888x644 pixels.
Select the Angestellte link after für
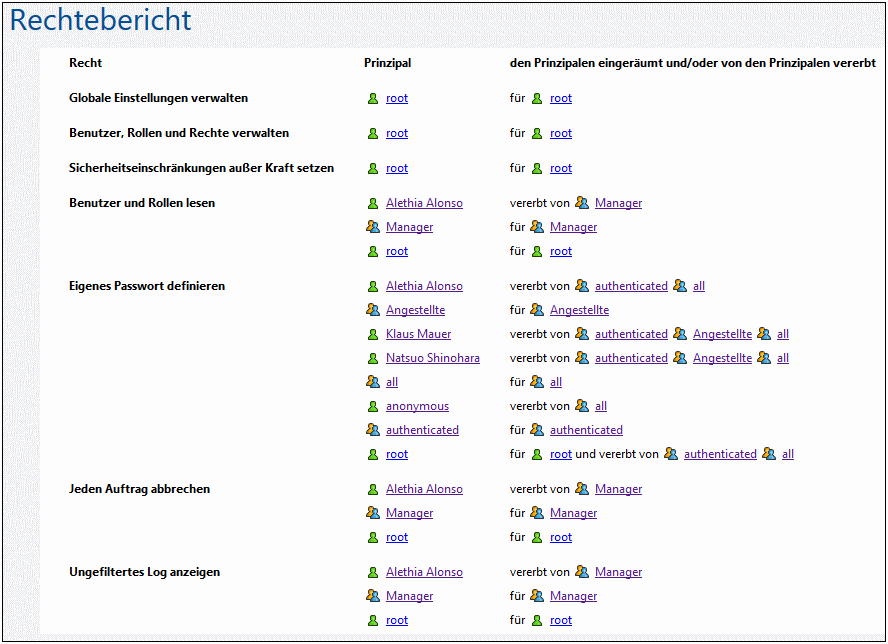coord(579,310)
